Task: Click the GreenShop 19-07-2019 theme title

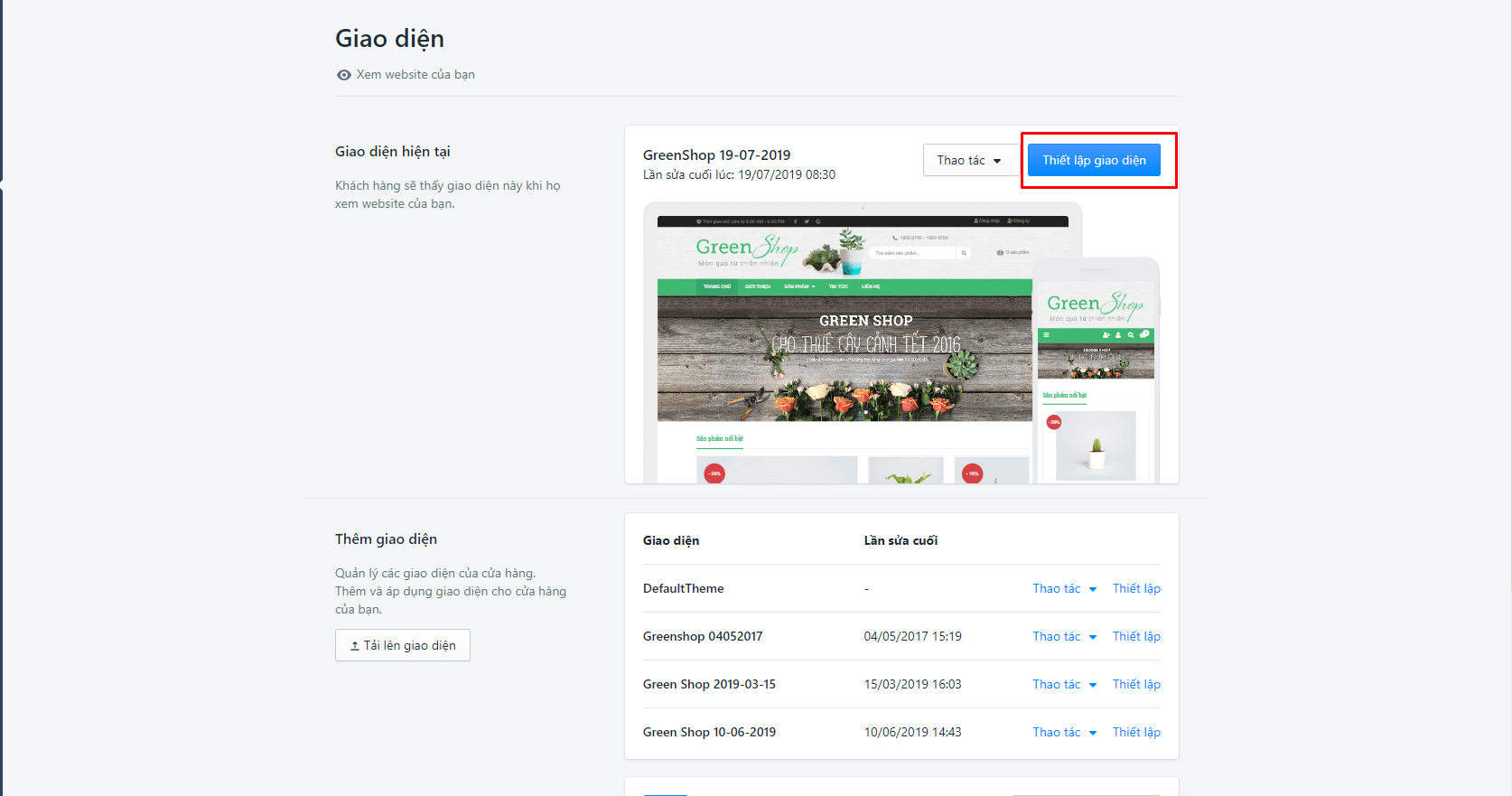Action: pyautogui.click(x=716, y=155)
